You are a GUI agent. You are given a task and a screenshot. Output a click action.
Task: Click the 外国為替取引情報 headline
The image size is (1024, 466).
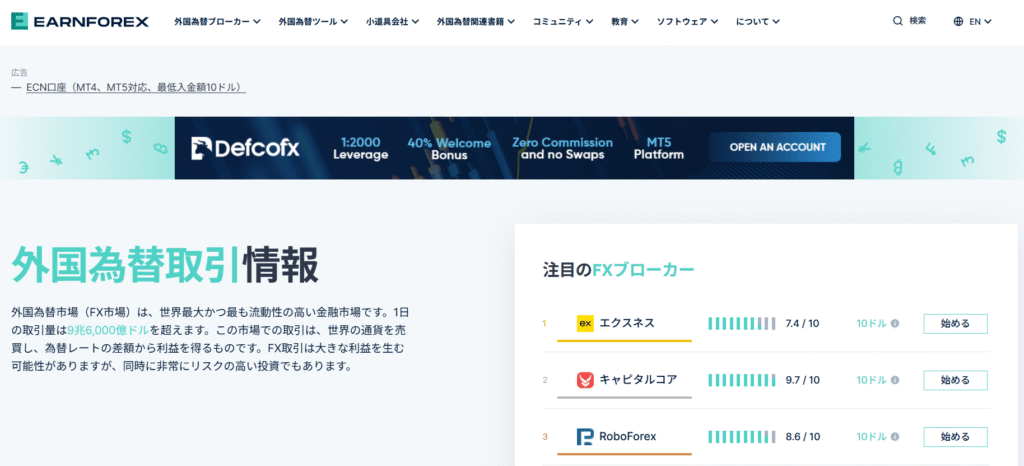(165, 266)
